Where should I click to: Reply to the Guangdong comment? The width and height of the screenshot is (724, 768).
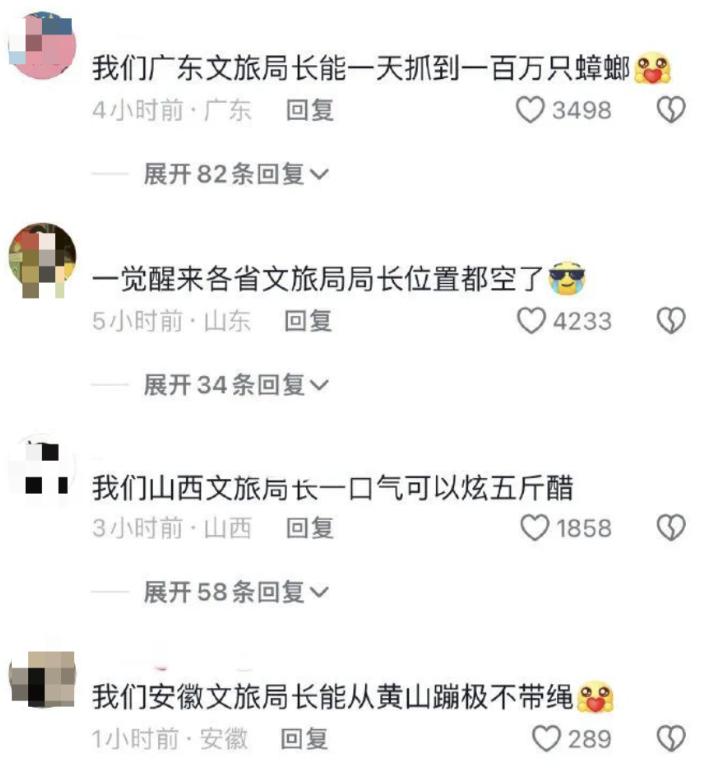[310, 110]
